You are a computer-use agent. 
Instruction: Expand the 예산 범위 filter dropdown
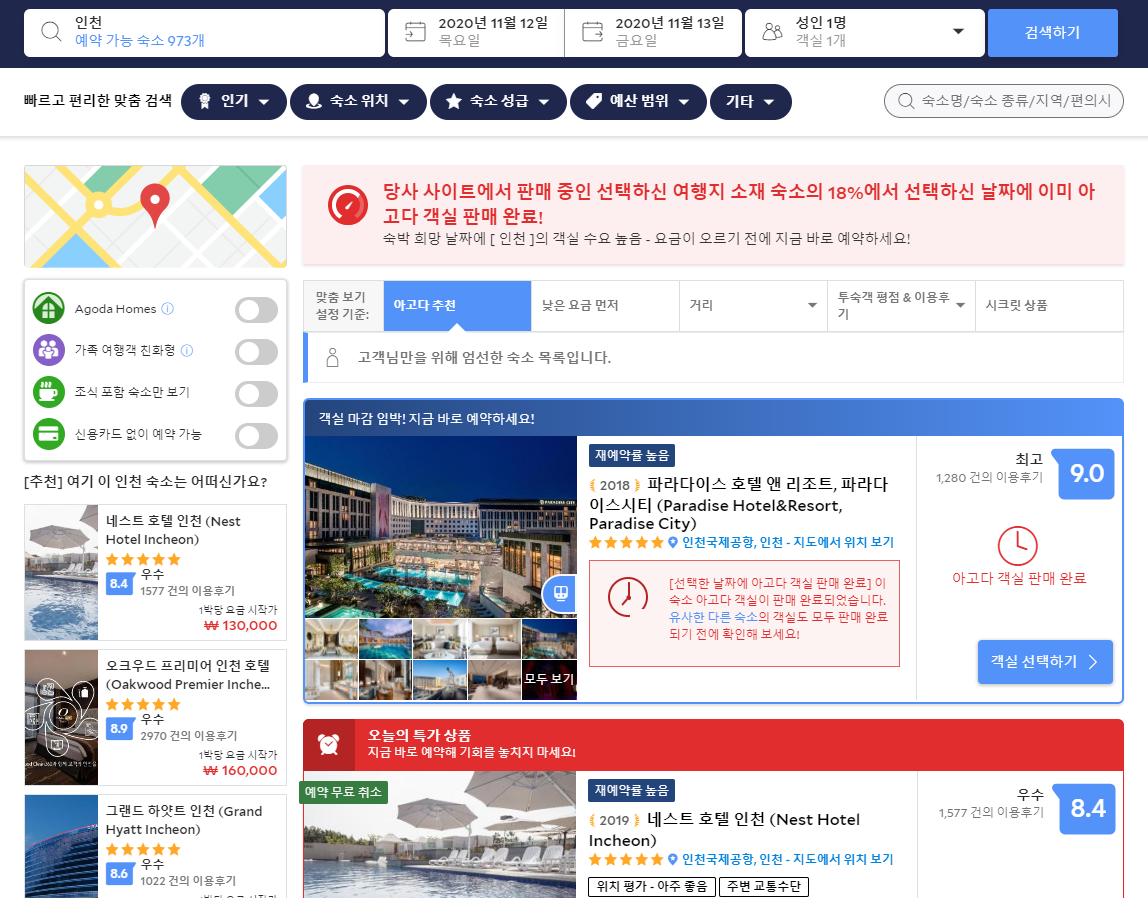click(x=638, y=101)
